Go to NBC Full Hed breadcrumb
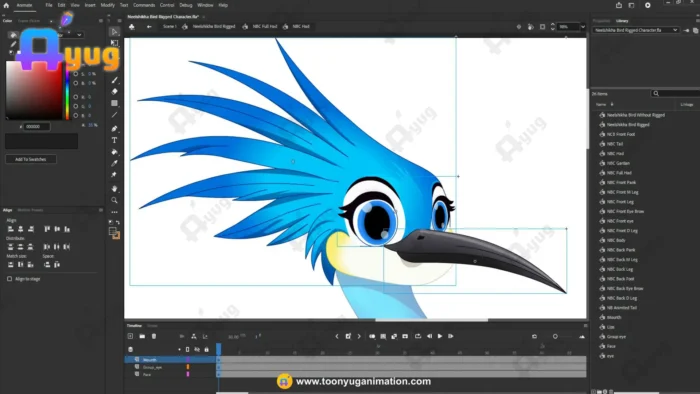 [265, 27]
